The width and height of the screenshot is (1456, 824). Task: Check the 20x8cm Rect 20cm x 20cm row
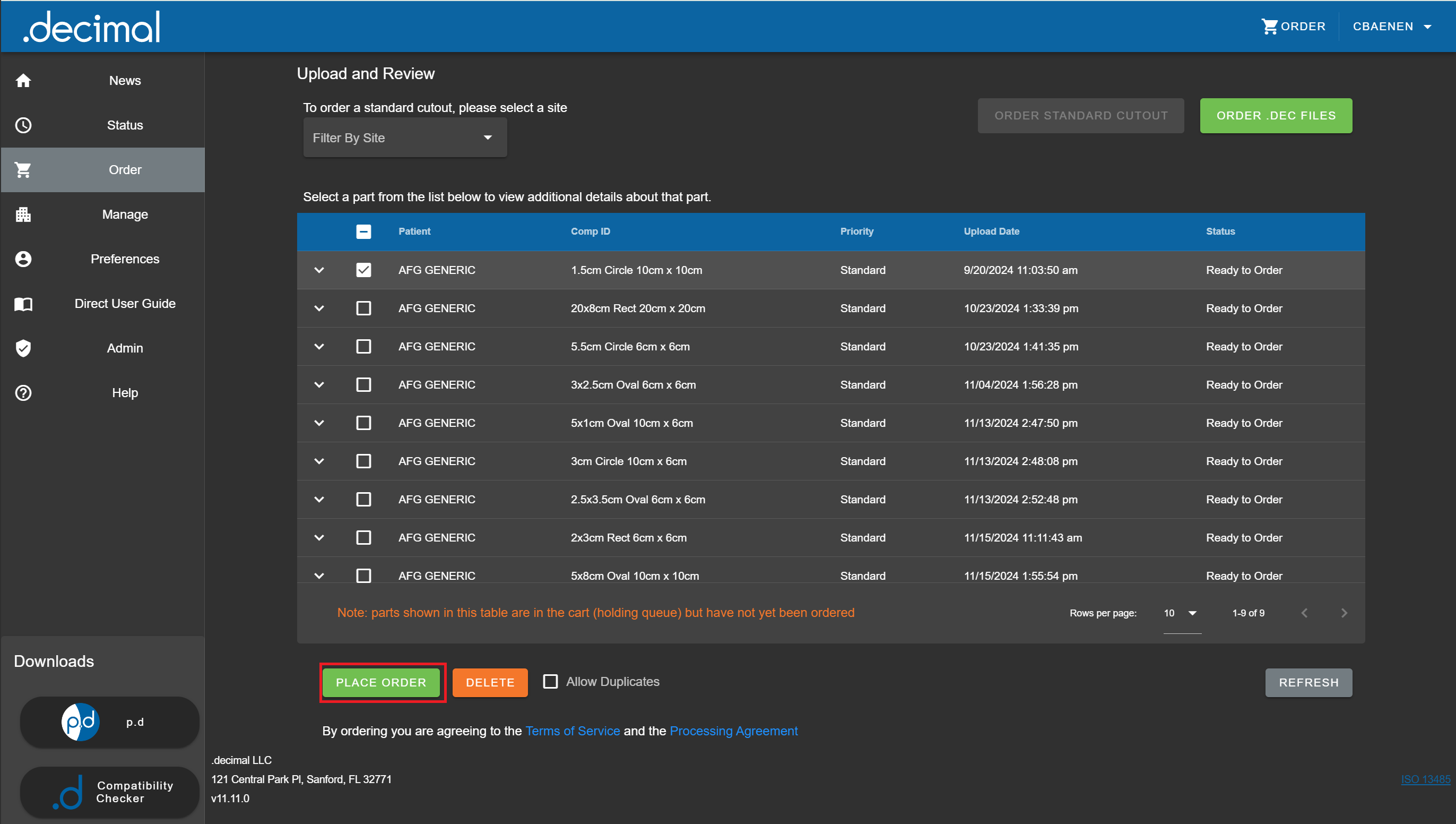pos(363,308)
